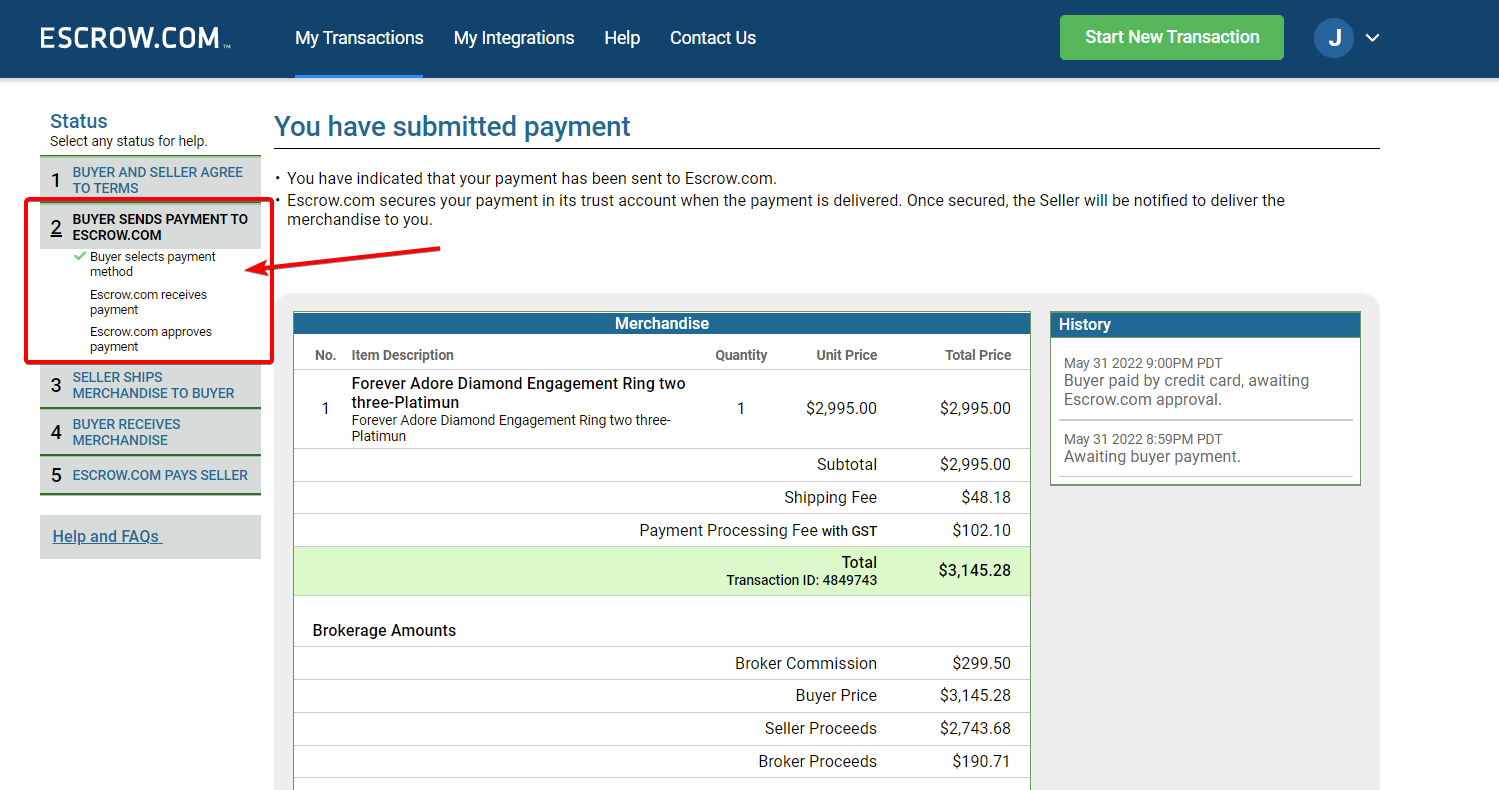Click timestamp May 31 2022 9:00PM PDT
The image size is (1499, 790).
coord(1143,363)
